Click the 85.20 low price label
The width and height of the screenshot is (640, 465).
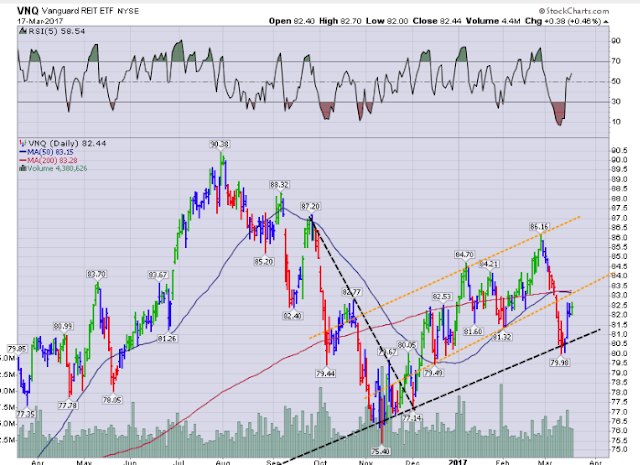pyautogui.click(x=264, y=262)
